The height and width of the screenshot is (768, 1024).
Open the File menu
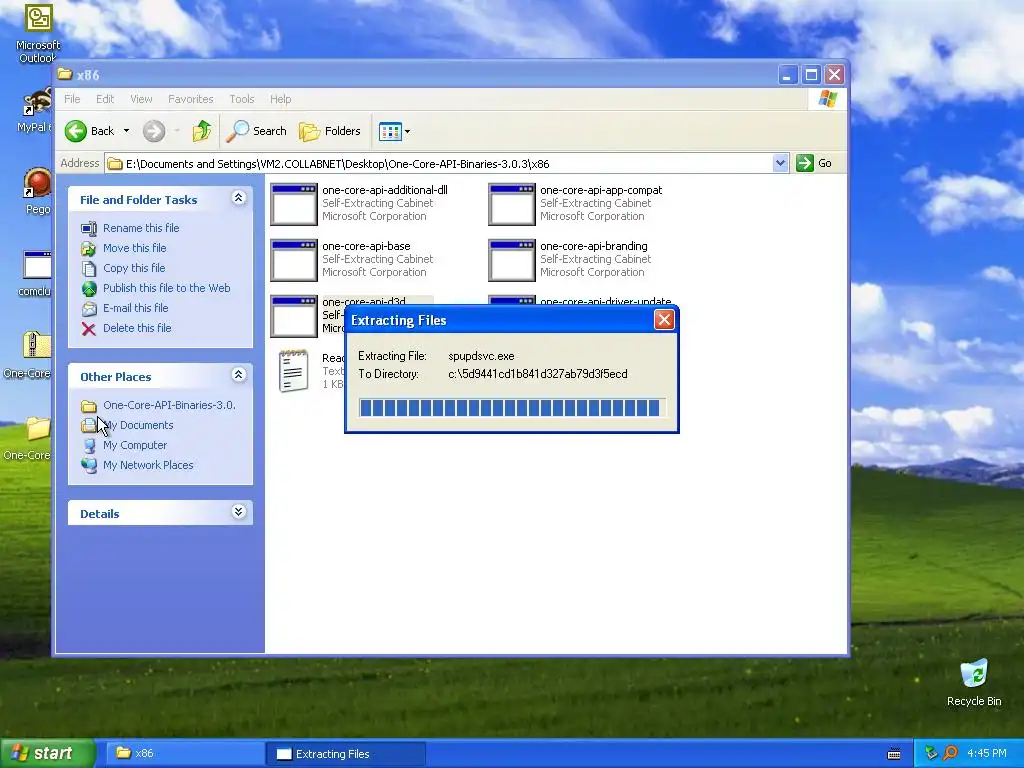pyautogui.click(x=72, y=99)
